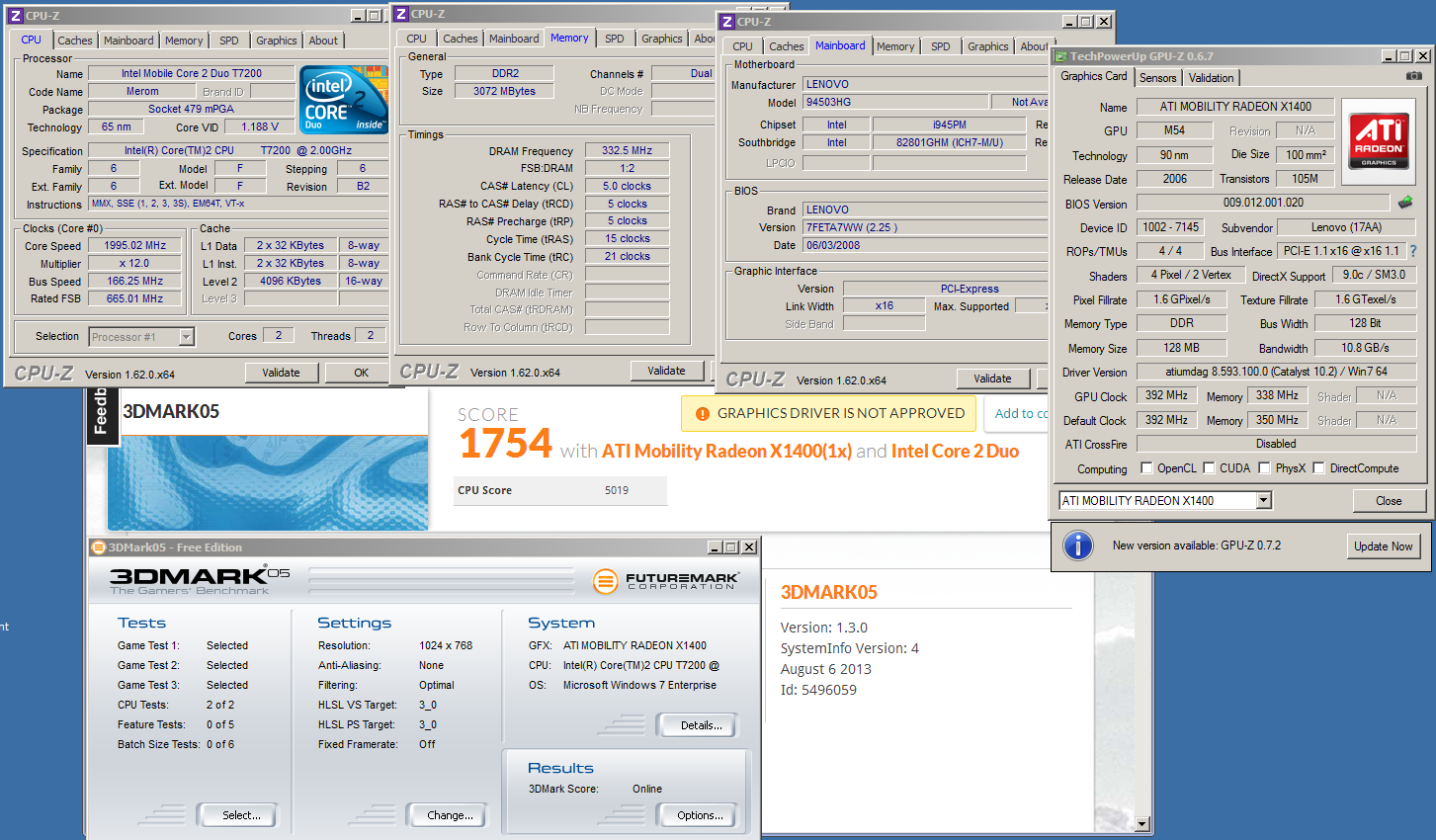Screen dimensions: 1436x840
Task: Open the Validation tab in GPU-Z
Action: tap(1211, 78)
